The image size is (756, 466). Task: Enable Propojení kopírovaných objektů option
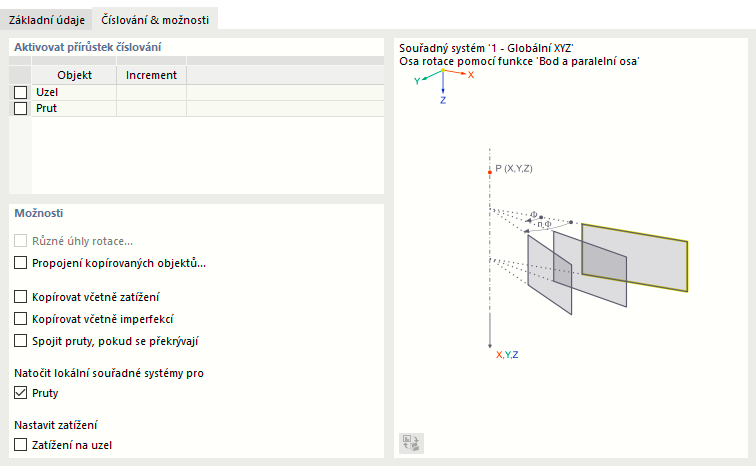[21, 263]
